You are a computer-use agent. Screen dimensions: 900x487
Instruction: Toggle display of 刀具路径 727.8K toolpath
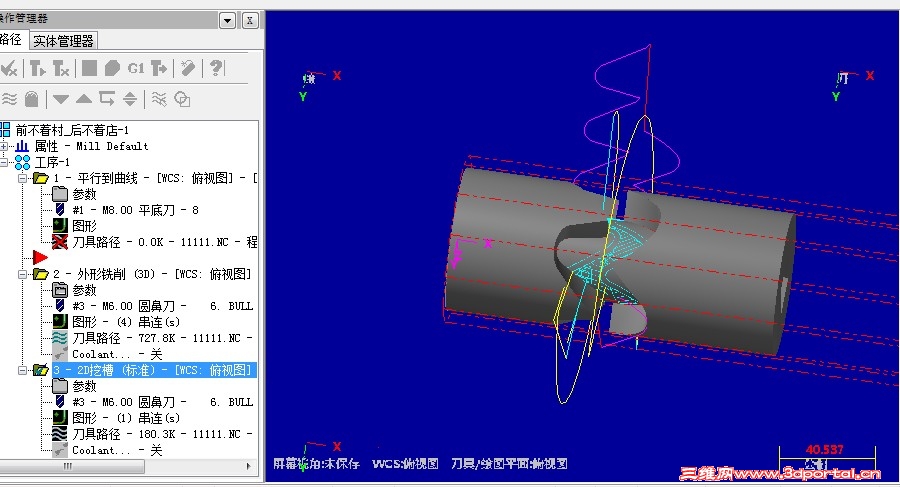[x=60, y=338]
